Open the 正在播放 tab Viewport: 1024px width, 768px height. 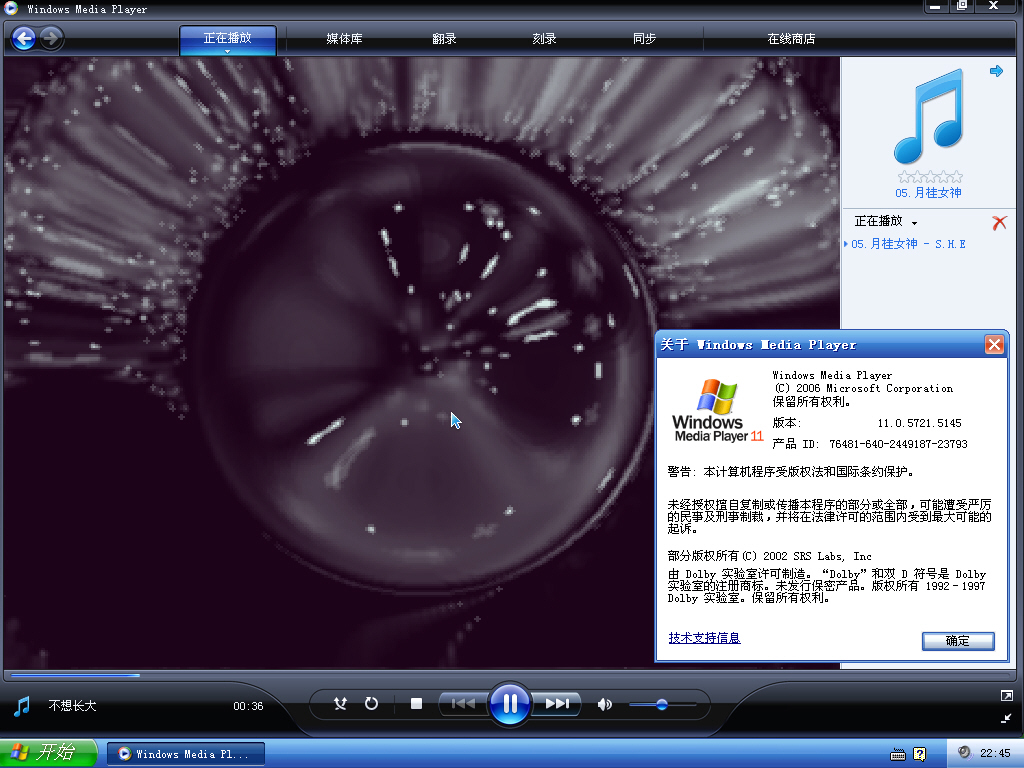[227, 39]
